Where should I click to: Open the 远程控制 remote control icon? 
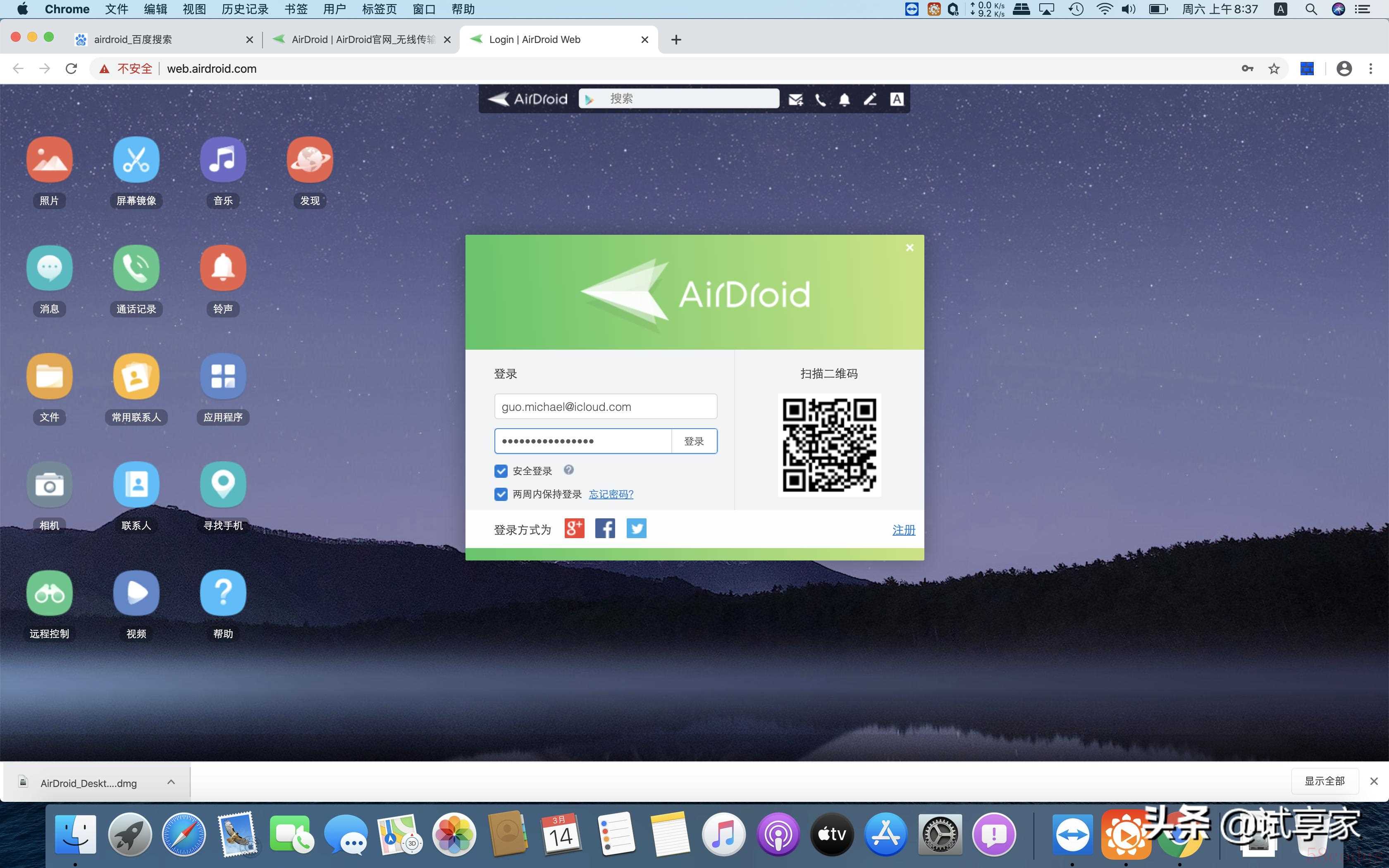(x=49, y=593)
